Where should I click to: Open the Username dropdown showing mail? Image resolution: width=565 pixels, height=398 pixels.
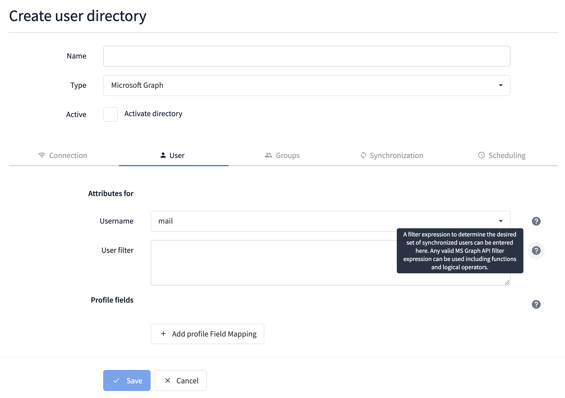pos(330,221)
